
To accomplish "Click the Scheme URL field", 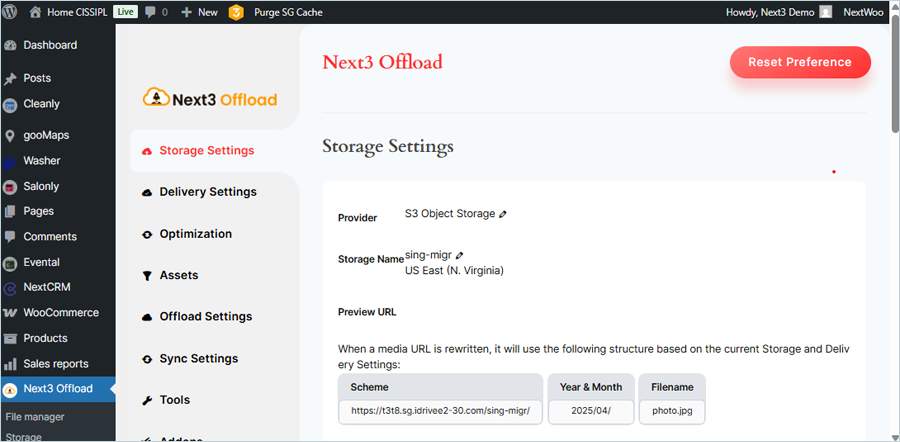I will [x=444, y=412].
